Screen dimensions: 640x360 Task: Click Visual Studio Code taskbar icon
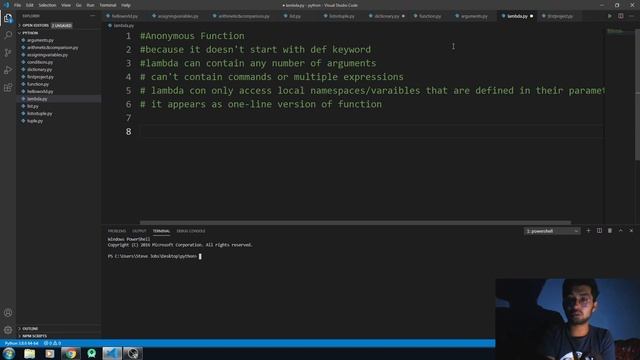[112, 353]
